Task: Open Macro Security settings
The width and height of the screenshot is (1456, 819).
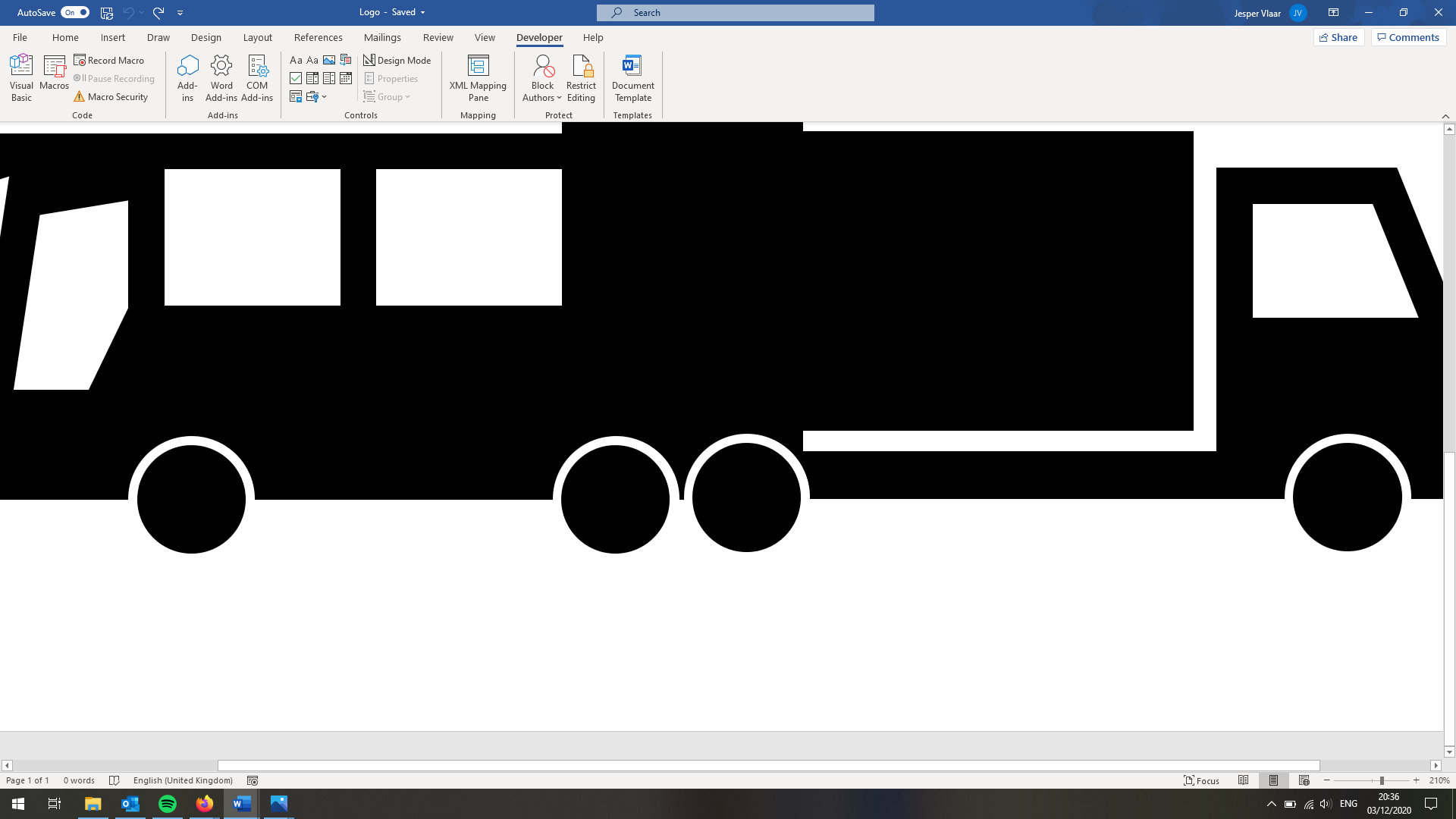Action: tap(111, 96)
